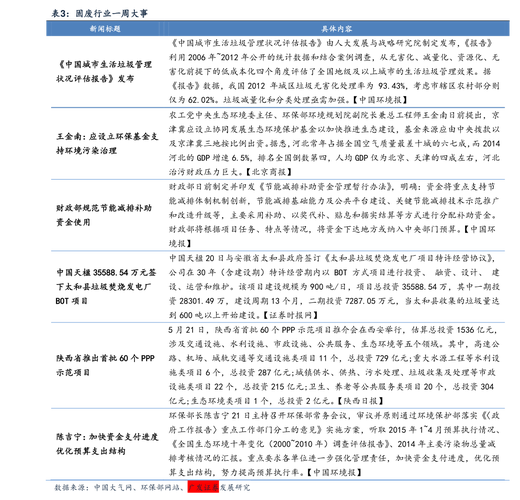The image size is (520, 500).
Task: Click the content paragraph mentioning 93.43%
Action: coord(334,71)
